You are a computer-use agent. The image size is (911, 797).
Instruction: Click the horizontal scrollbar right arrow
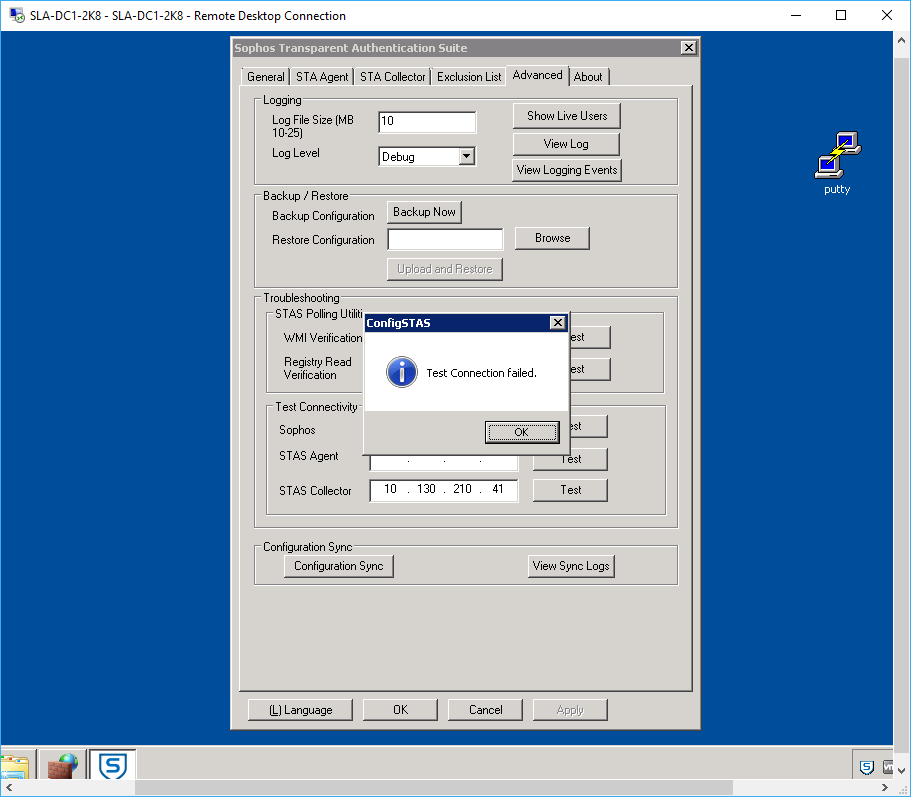click(x=885, y=787)
